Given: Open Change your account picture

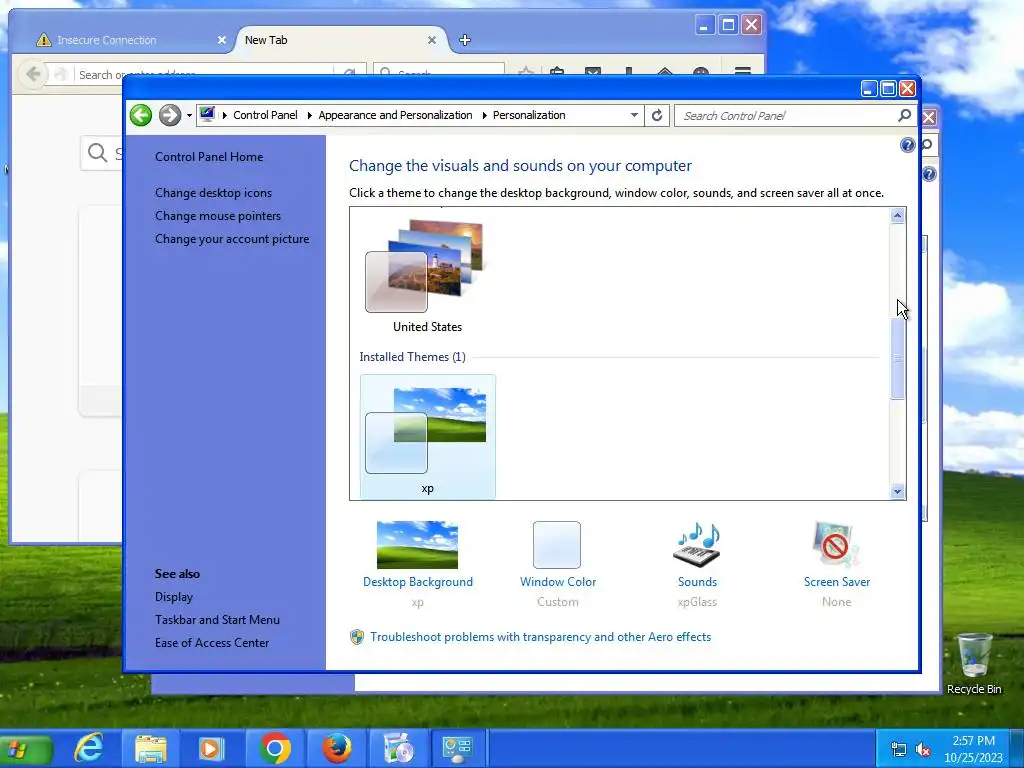Looking at the screenshot, I should point(232,239).
